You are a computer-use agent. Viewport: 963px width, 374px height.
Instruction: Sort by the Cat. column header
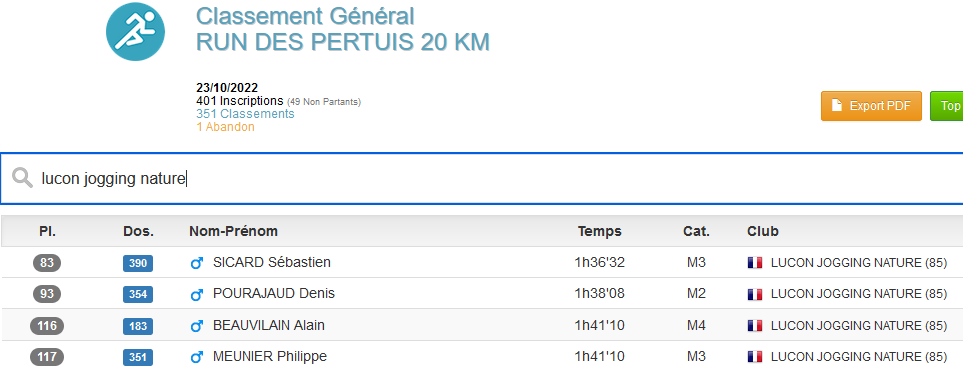(696, 232)
